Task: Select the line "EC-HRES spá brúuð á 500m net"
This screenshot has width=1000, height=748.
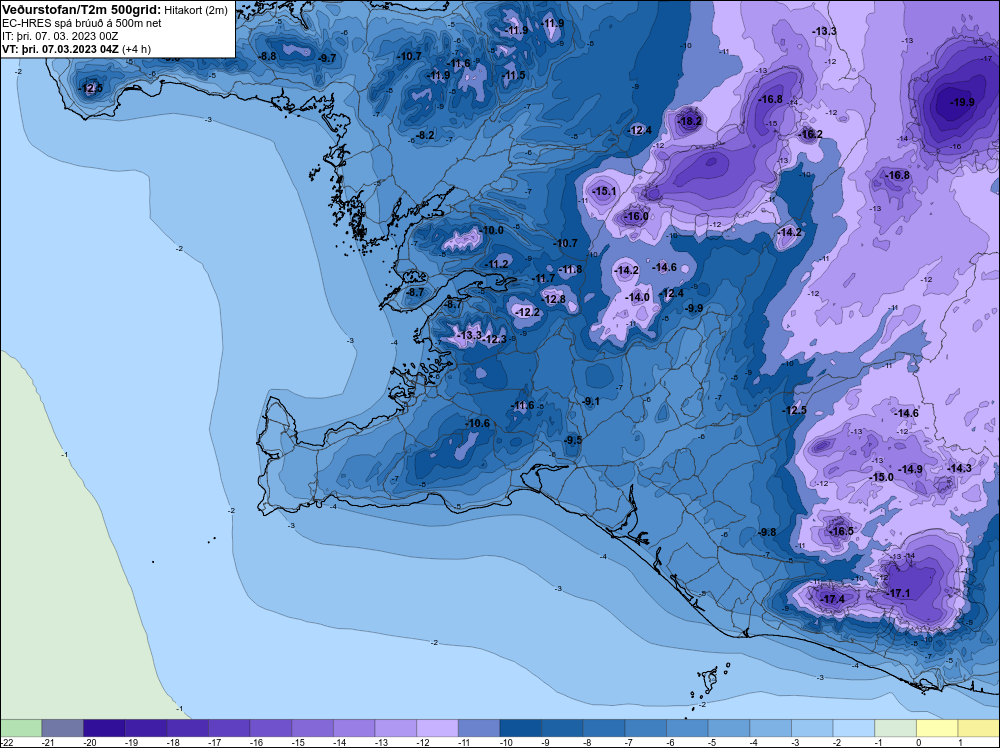Action: pos(81,23)
